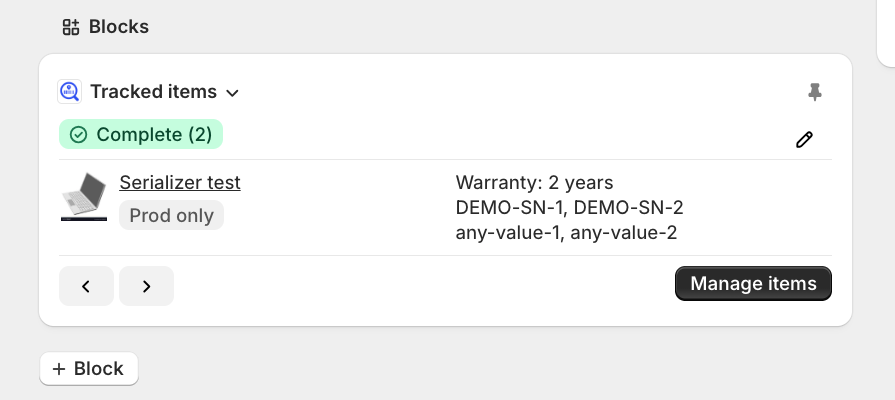Click the Blocks section heading
Screen dimensions: 895x400
click(x=118, y=27)
